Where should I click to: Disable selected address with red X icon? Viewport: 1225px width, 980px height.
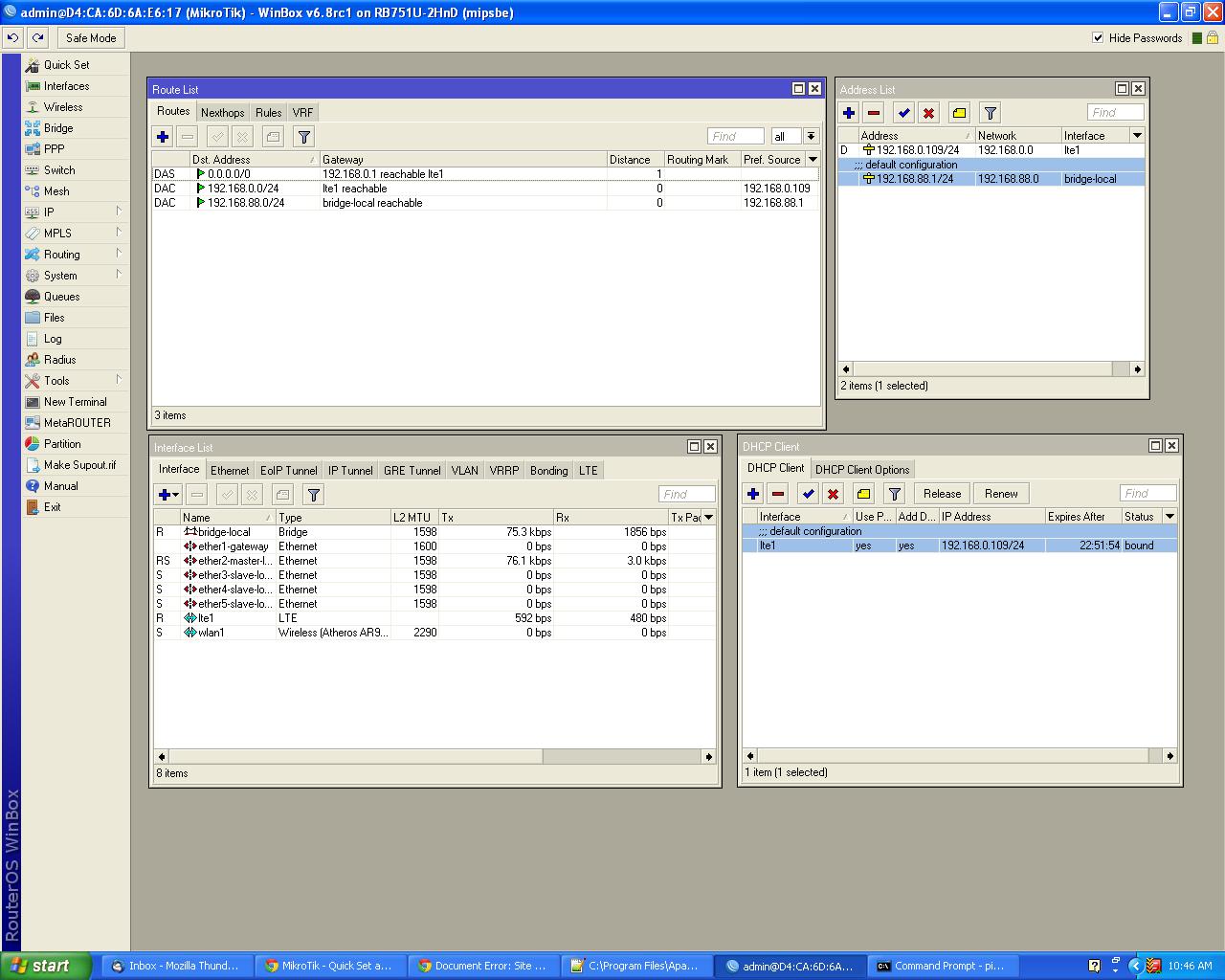tap(929, 113)
